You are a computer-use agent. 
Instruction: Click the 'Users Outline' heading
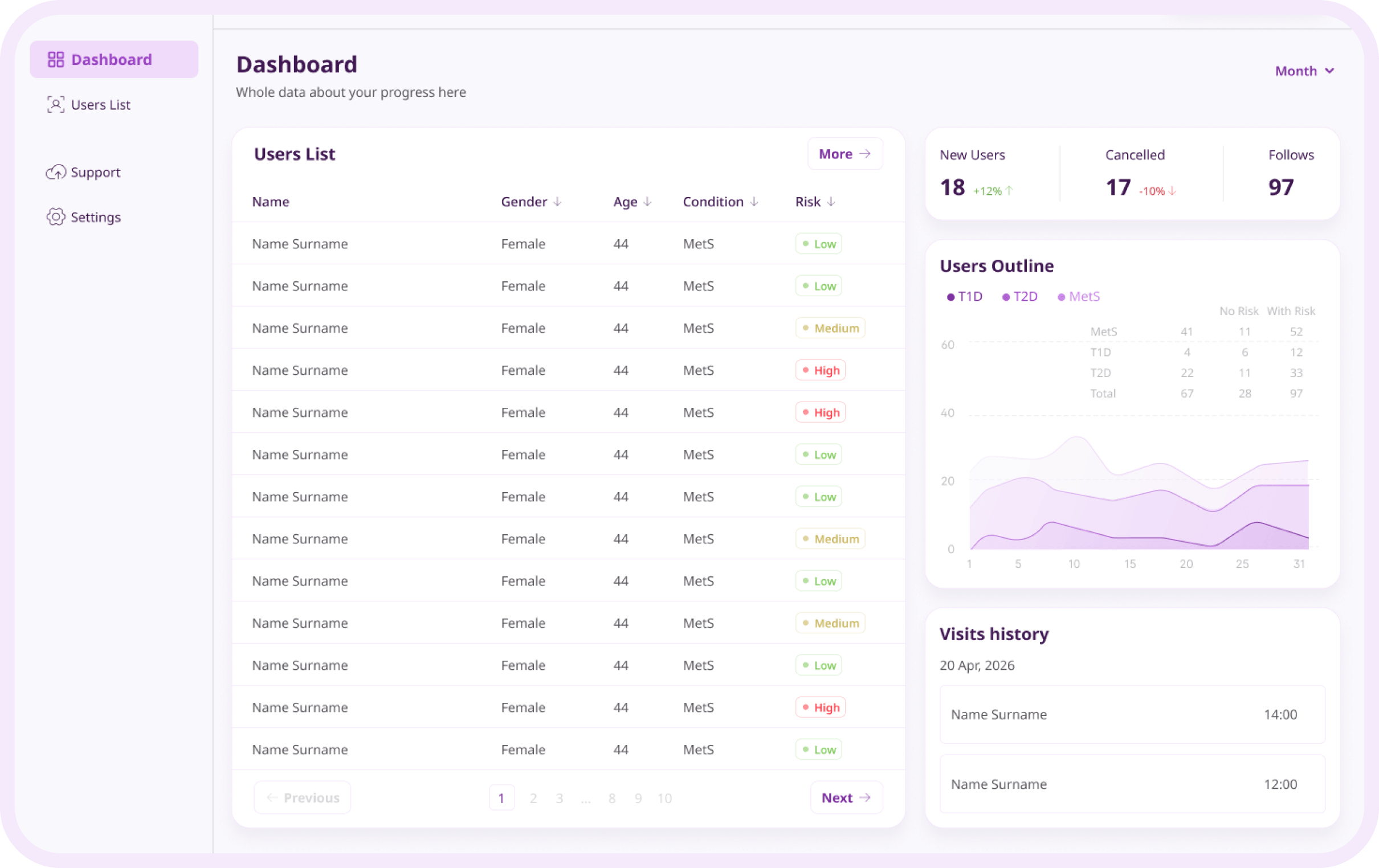(x=997, y=265)
